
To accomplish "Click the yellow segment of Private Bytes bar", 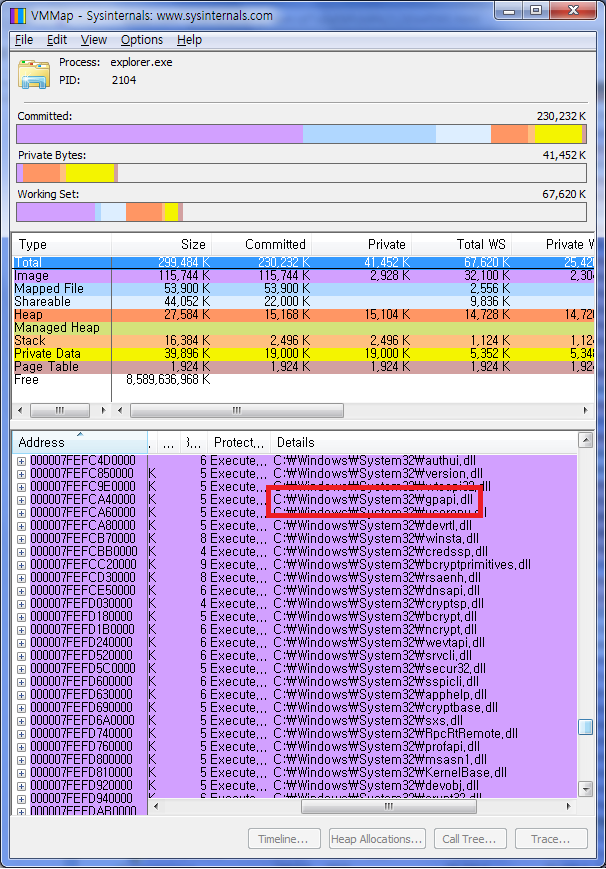I will coord(90,173).
